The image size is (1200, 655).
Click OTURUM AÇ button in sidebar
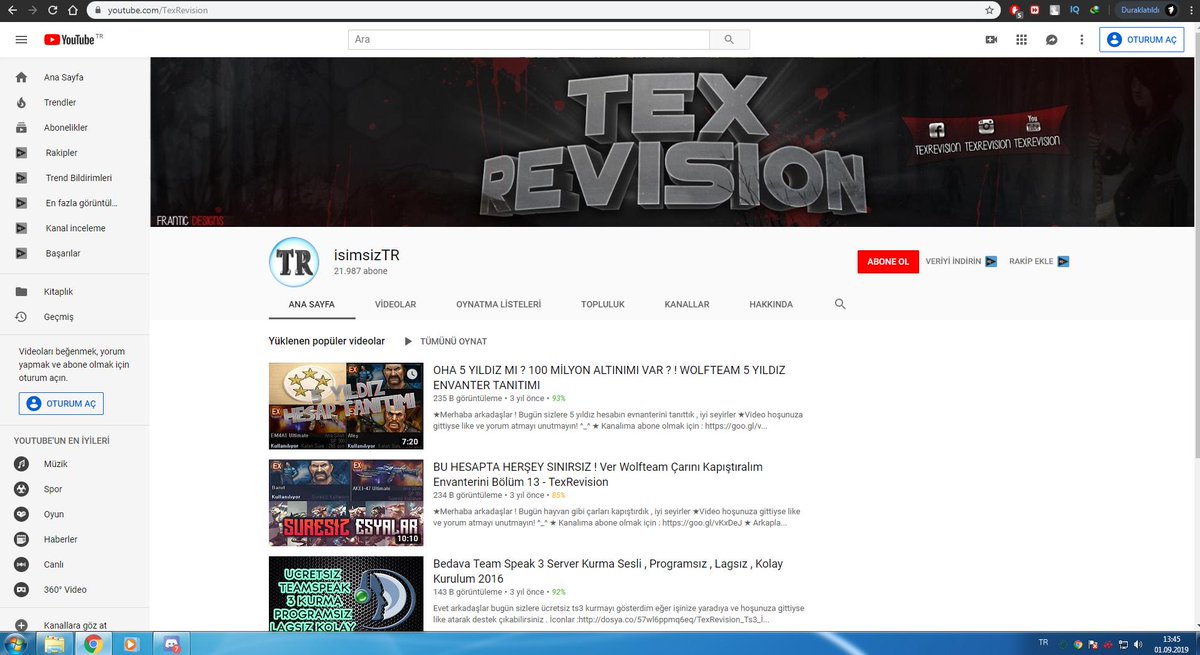(61, 403)
